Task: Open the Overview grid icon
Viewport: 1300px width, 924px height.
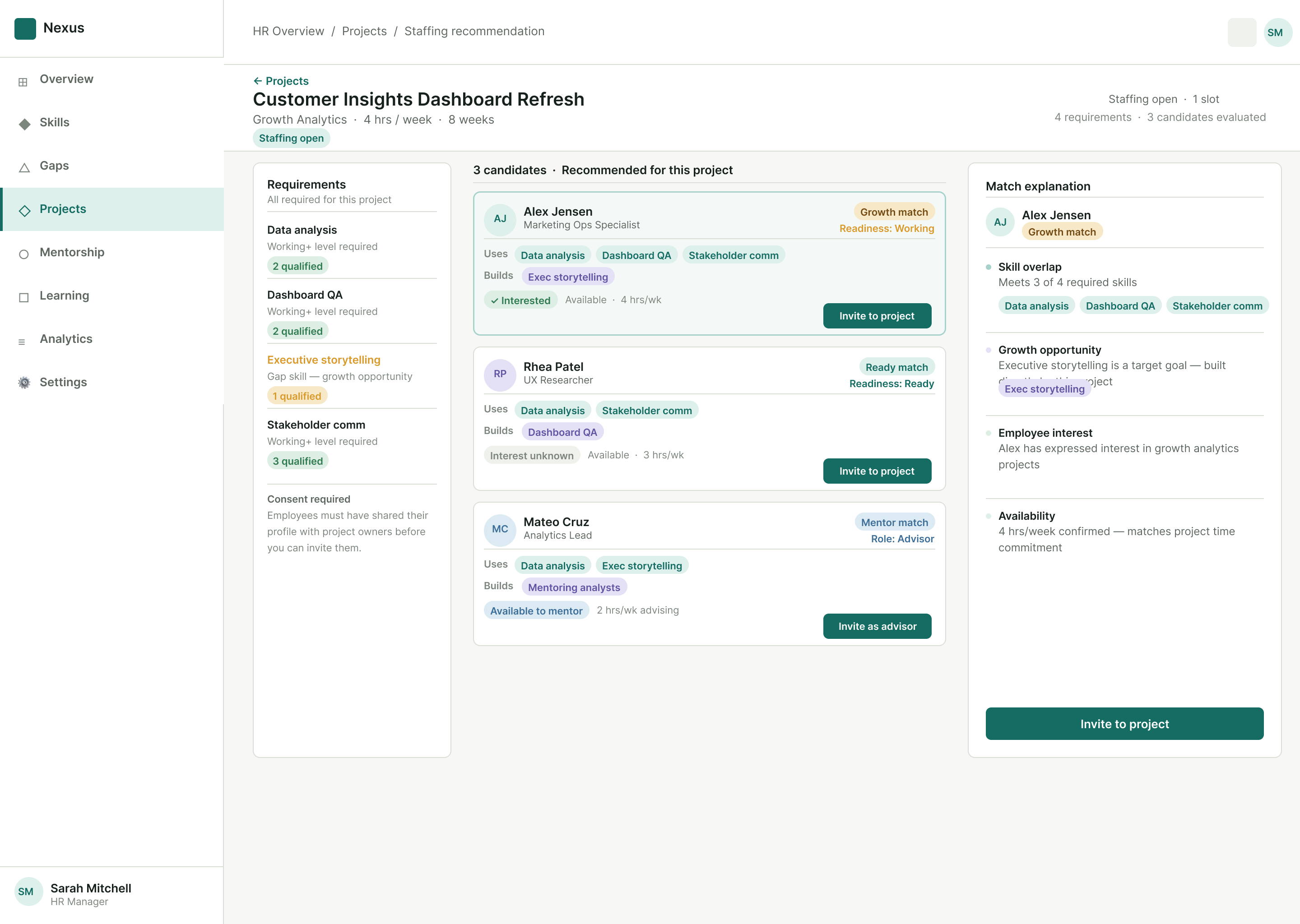Action: pyautogui.click(x=23, y=82)
